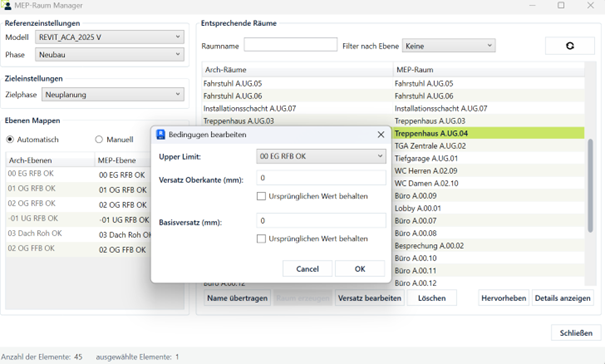Select MEP-Raum row Büro A.00.08
605x364 pixels.
[x=488, y=233]
